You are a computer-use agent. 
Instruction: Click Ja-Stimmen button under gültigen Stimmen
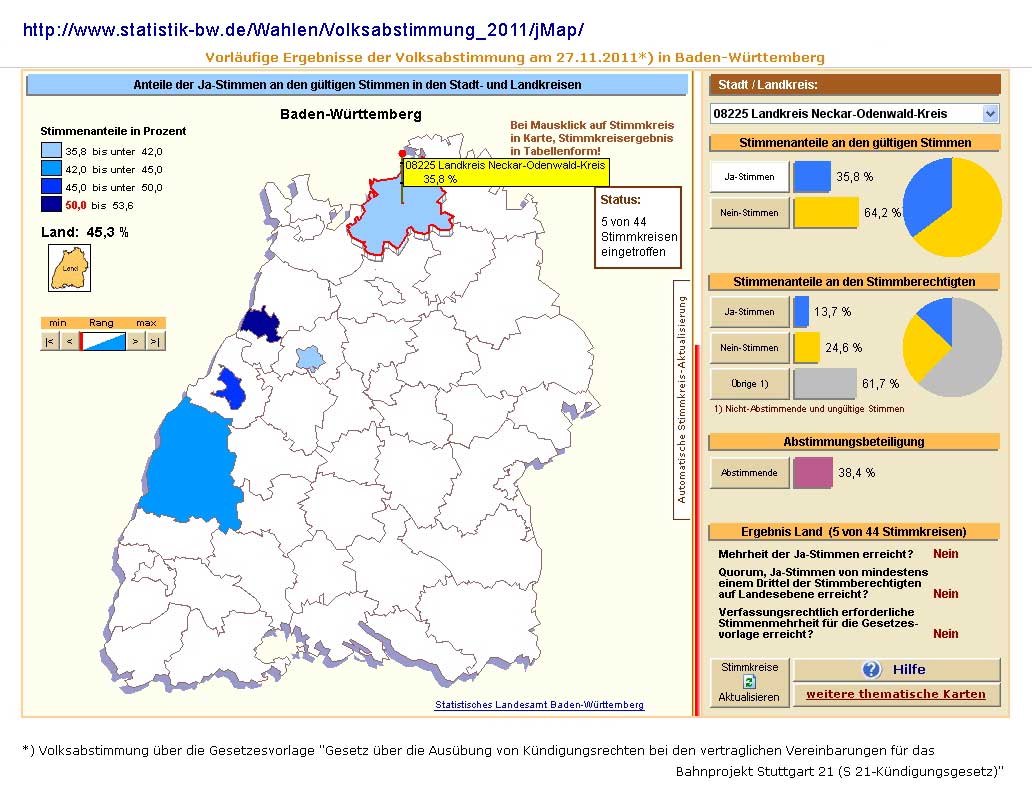click(750, 176)
